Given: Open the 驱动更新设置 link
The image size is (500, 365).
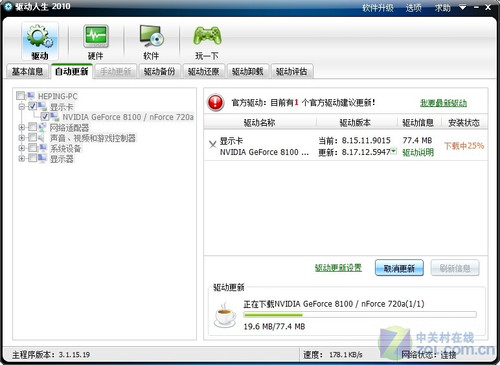Looking at the screenshot, I should coord(338,268).
